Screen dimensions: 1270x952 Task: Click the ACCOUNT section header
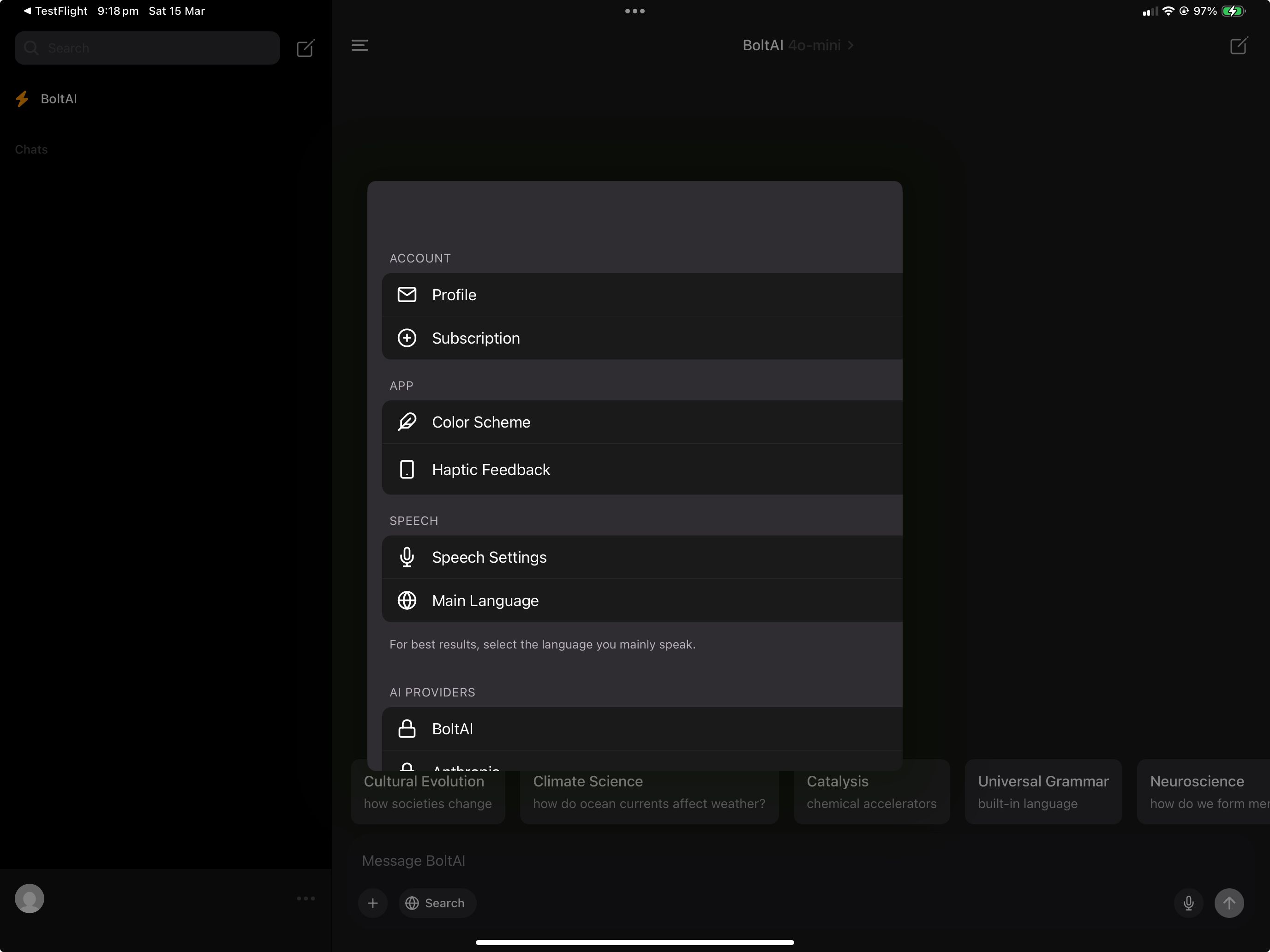tap(420, 258)
